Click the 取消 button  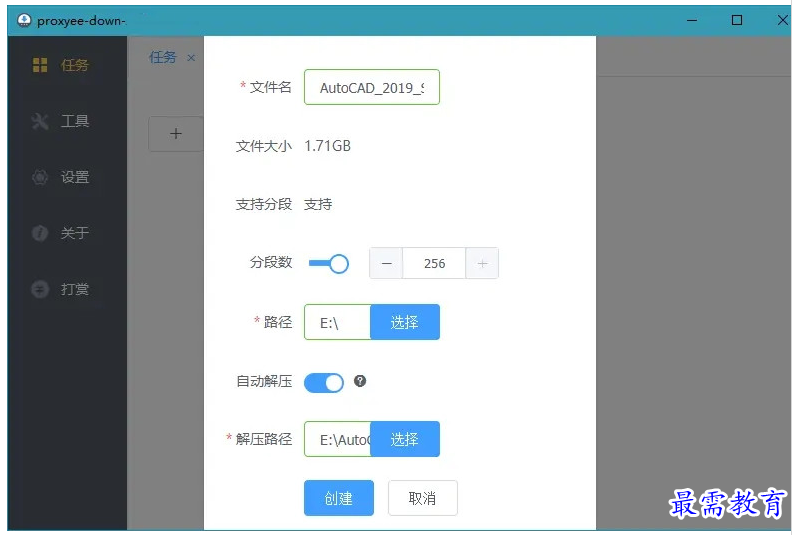(423, 498)
